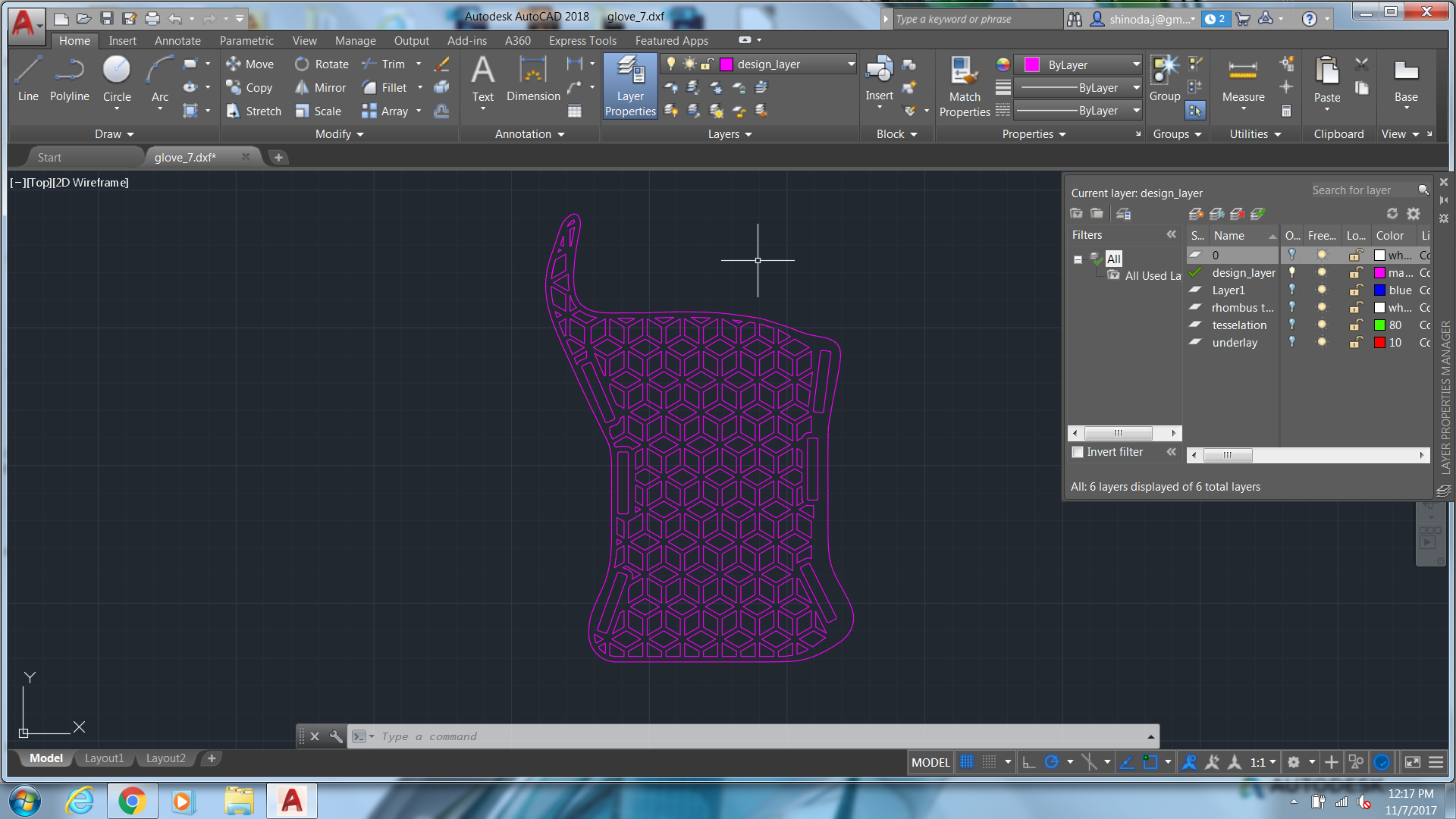
Task: Select the Text annotation tool
Action: (x=483, y=79)
